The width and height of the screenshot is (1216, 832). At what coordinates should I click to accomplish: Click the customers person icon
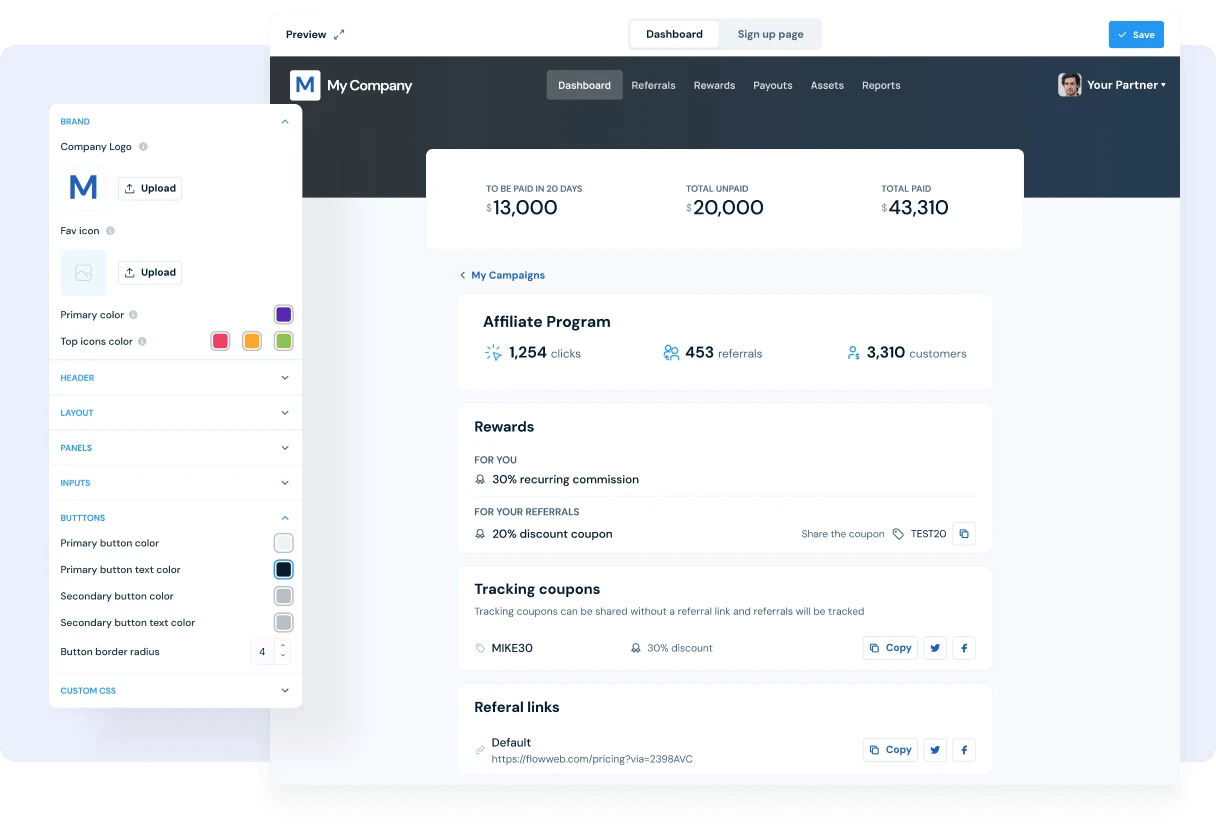[854, 353]
